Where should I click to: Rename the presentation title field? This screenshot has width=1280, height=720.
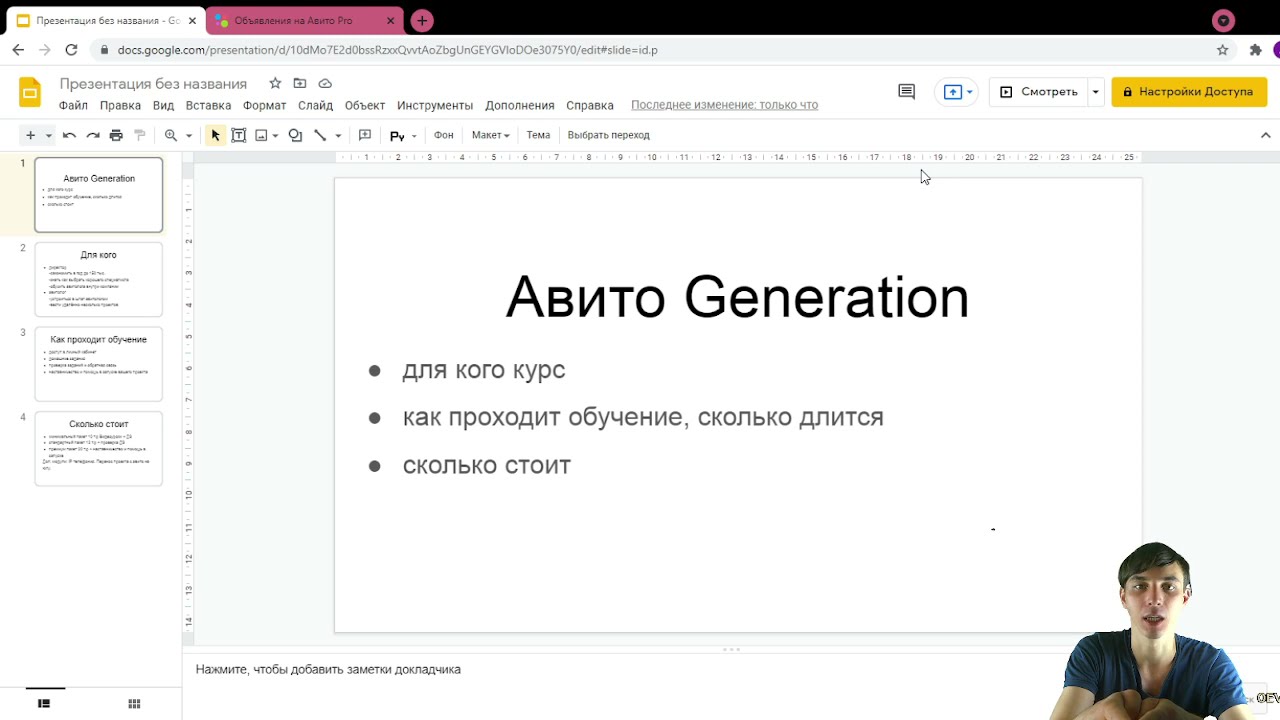click(x=153, y=84)
